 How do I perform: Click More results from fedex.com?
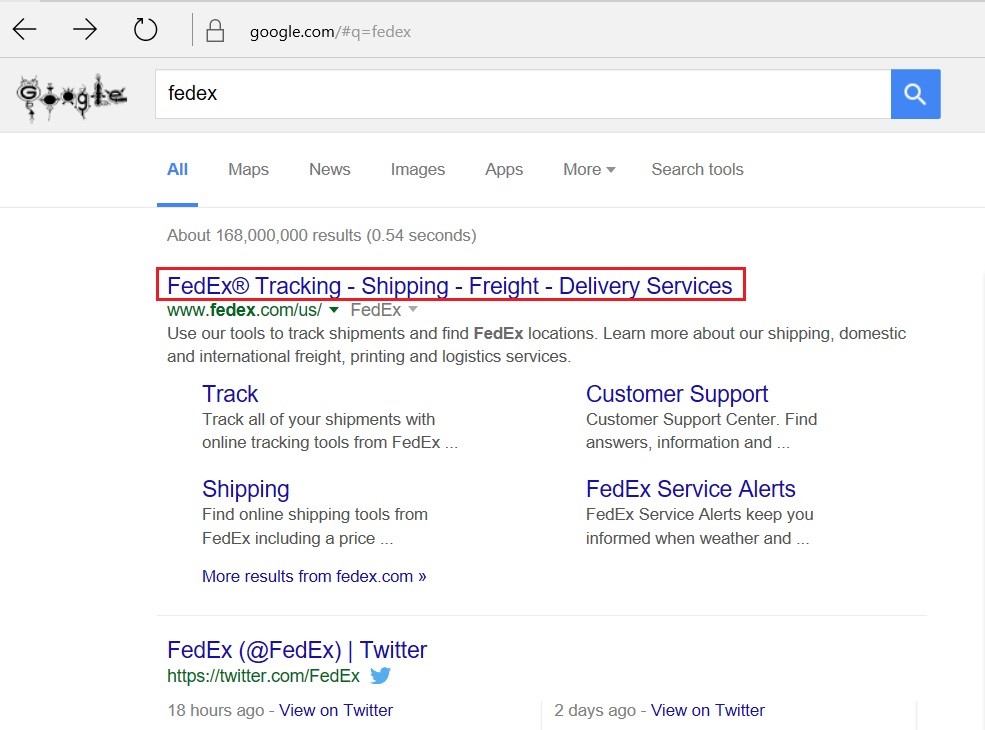314,576
